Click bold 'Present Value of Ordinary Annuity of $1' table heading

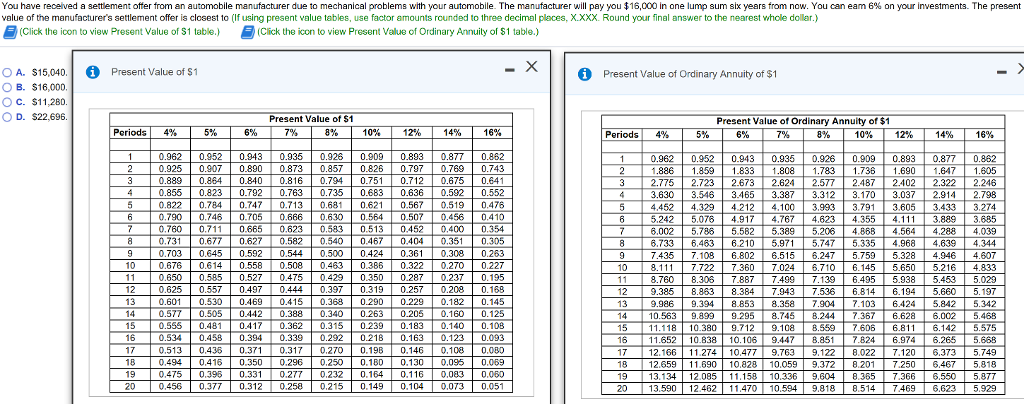803,121
